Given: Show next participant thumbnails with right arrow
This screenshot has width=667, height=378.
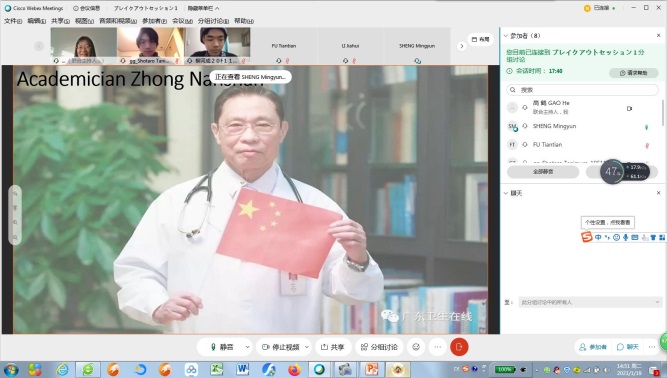Looking at the screenshot, I should click(461, 46).
